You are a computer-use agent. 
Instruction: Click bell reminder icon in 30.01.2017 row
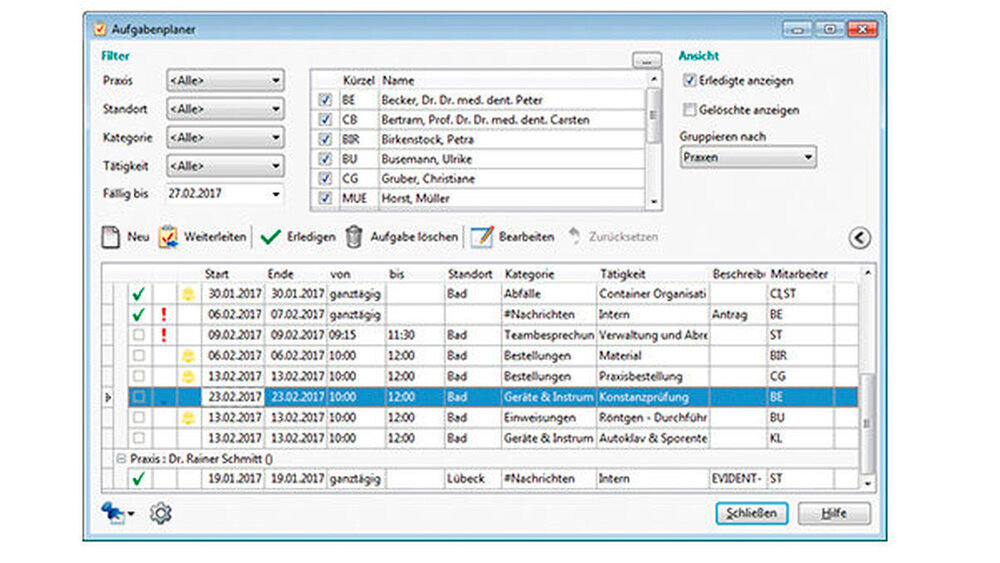(188, 293)
